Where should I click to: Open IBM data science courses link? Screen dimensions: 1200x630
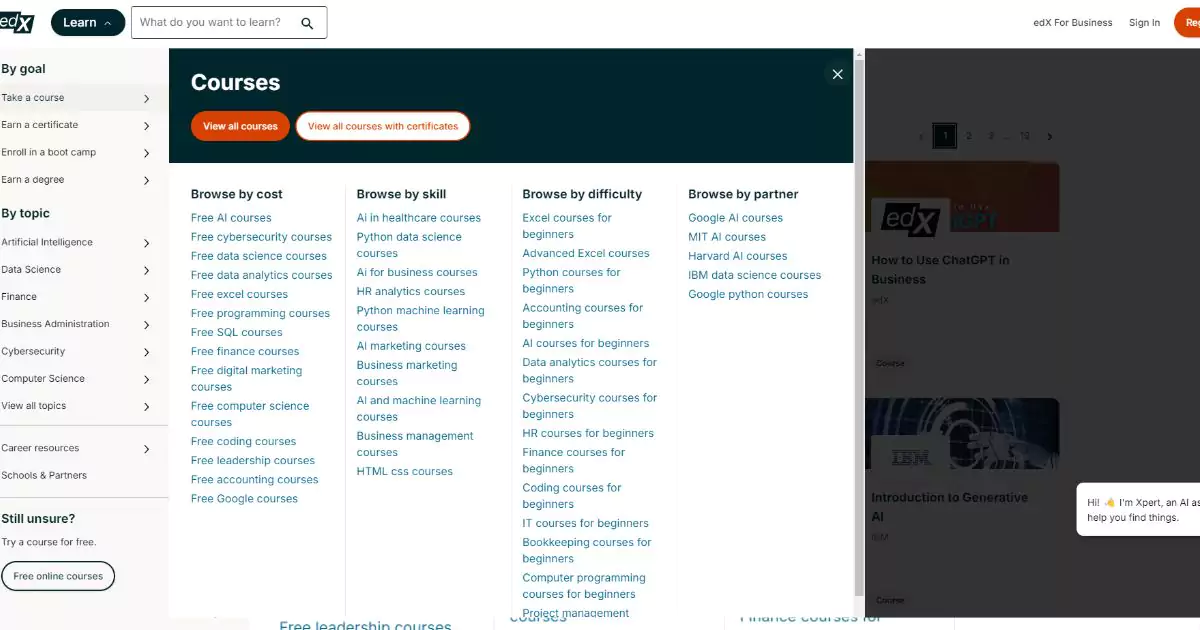754,275
